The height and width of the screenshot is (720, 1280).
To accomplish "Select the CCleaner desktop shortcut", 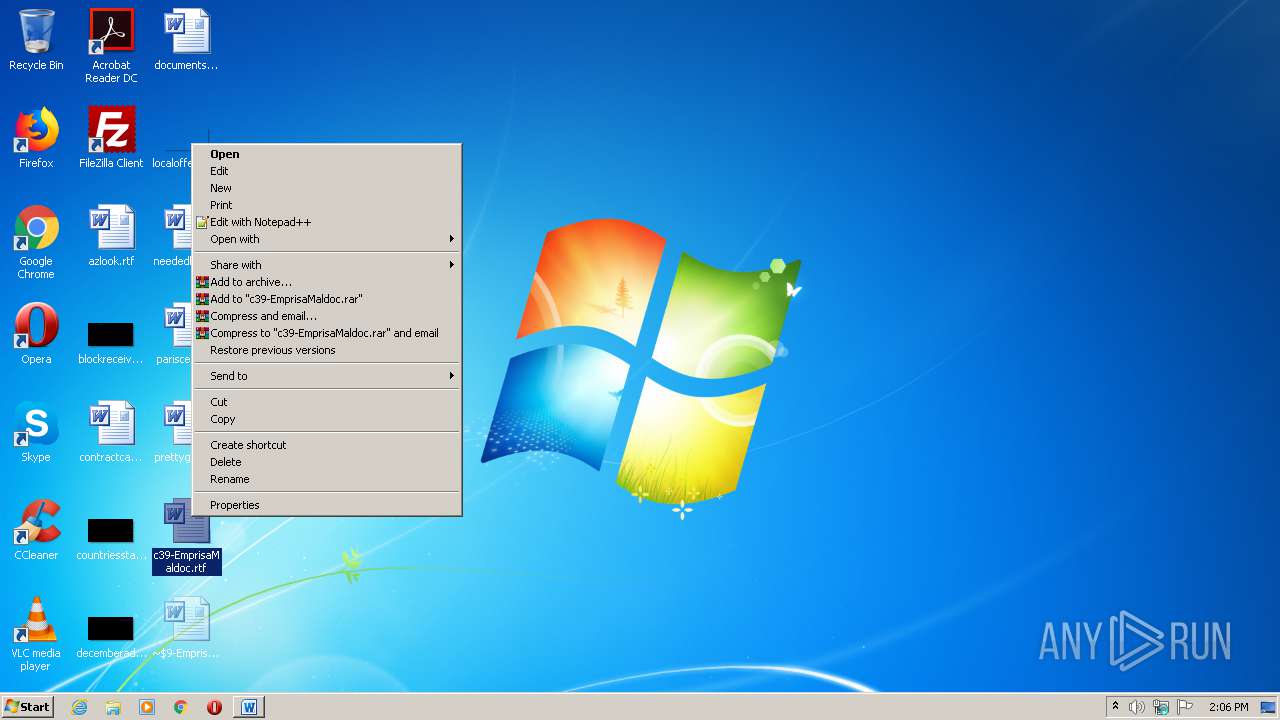I will pyautogui.click(x=36, y=530).
